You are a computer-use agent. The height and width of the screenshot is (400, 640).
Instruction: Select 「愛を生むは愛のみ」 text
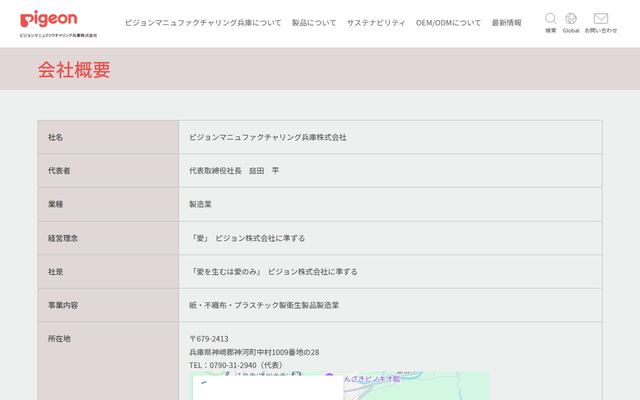coord(226,271)
